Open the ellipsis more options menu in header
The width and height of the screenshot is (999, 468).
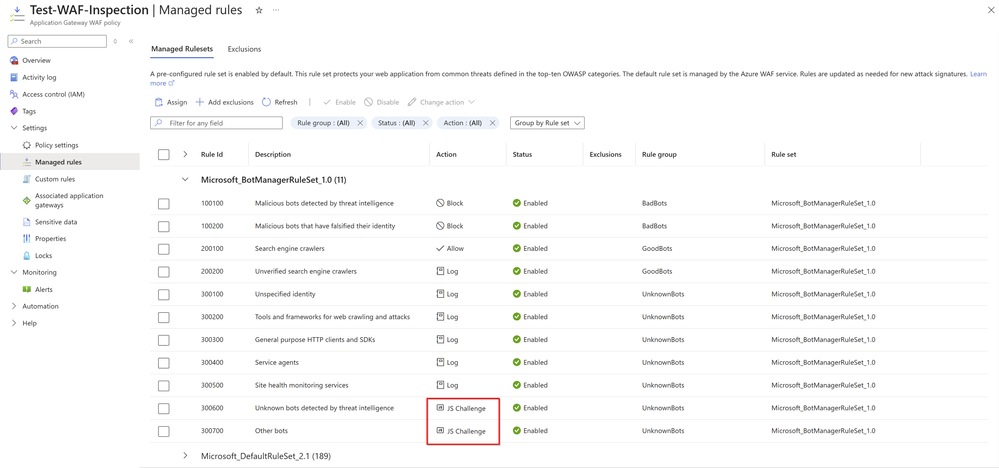(275, 11)
